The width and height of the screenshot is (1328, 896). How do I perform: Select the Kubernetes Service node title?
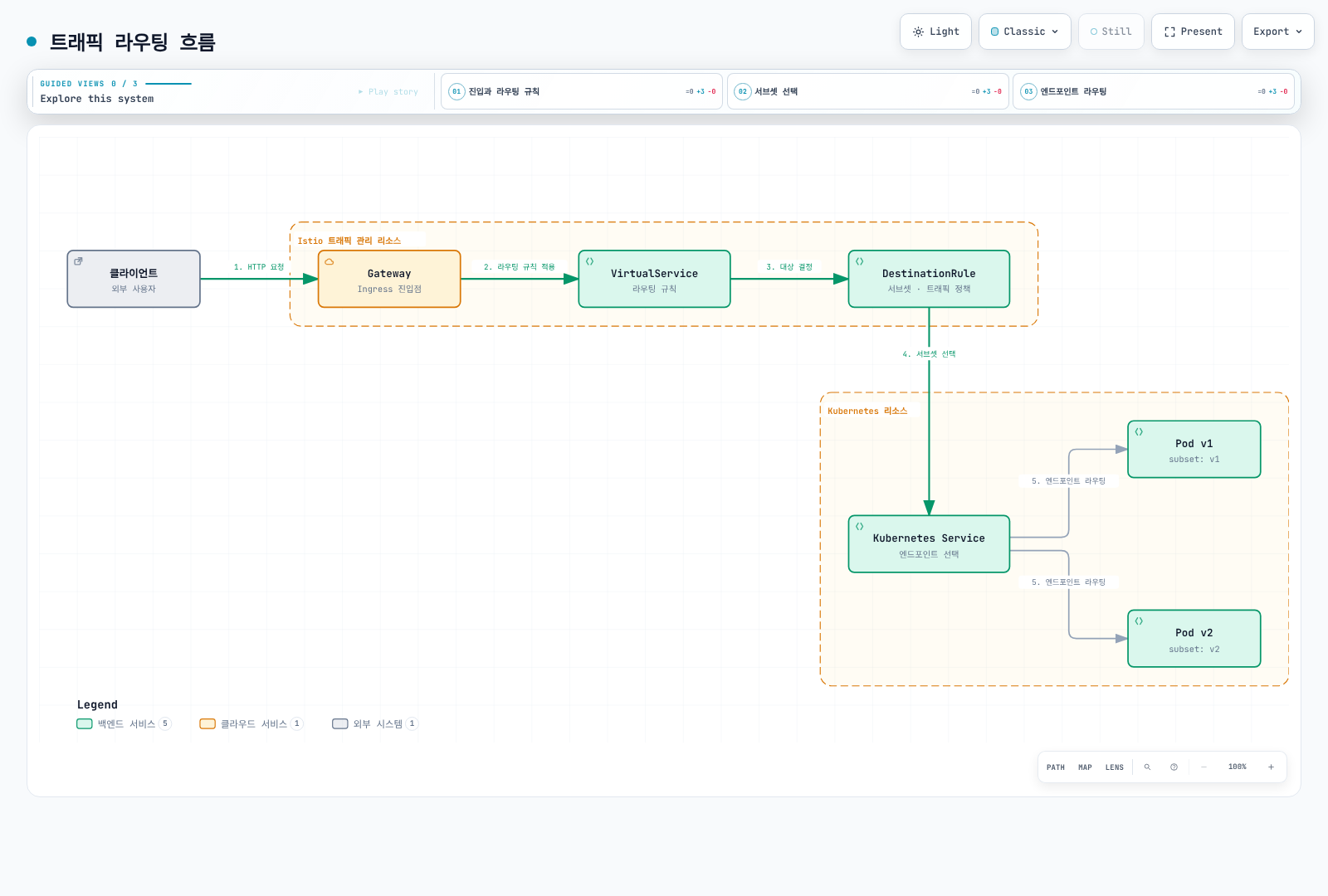click(x=929, y=538)
